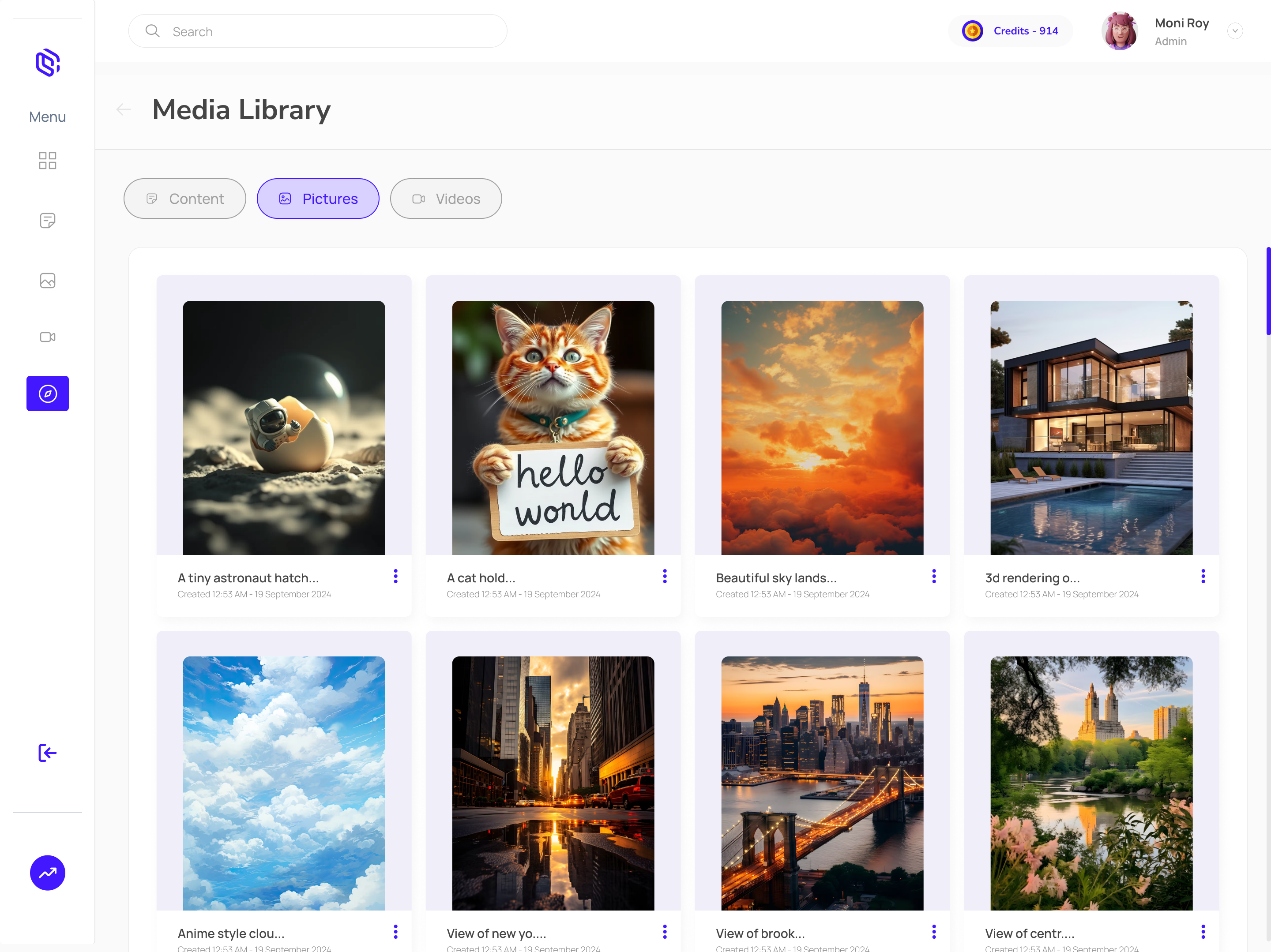The image size is (1271, 952).
Task: Click the logout/exit icon in sidebar
Action: tap(47, 753)
